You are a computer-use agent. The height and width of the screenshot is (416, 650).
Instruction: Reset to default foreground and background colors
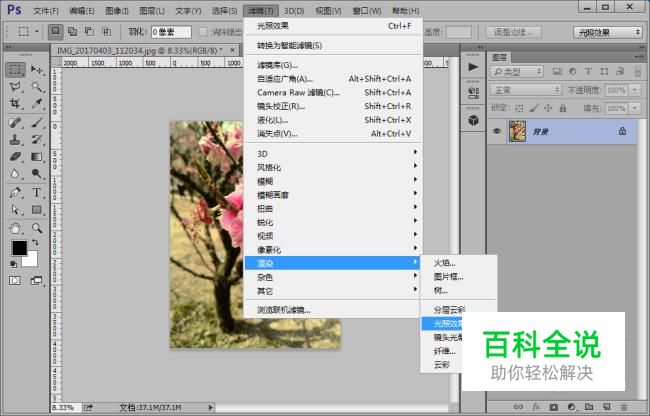coord(13,264)
